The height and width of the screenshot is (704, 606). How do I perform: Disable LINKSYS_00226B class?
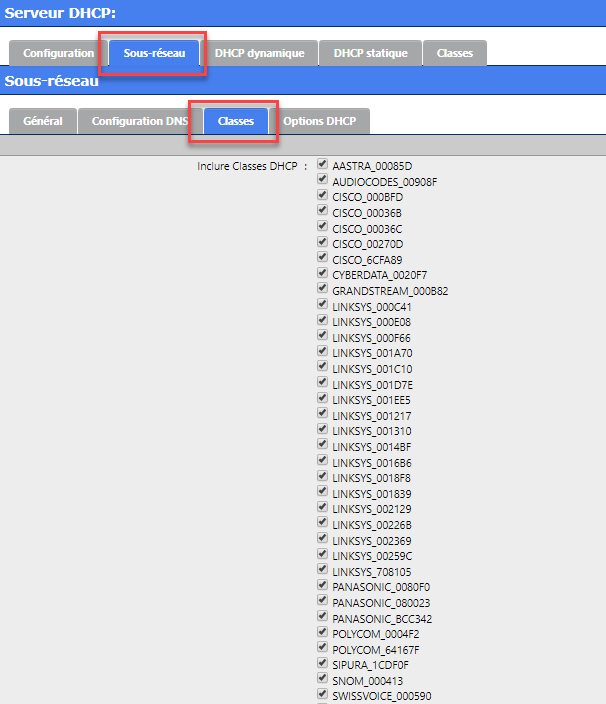tap(322, 522)
